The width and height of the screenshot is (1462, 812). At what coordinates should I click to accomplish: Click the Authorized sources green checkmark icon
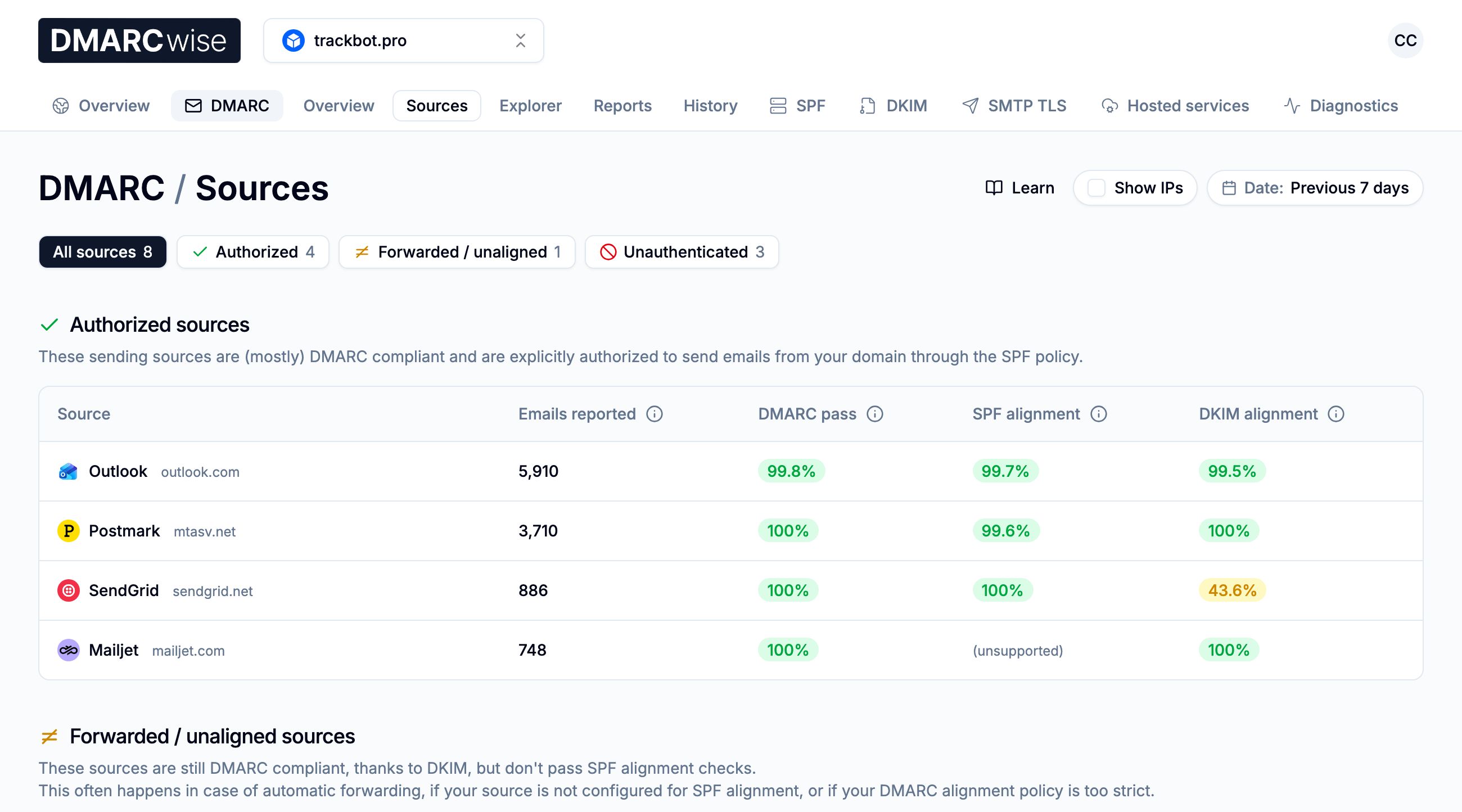click(49, 325)
